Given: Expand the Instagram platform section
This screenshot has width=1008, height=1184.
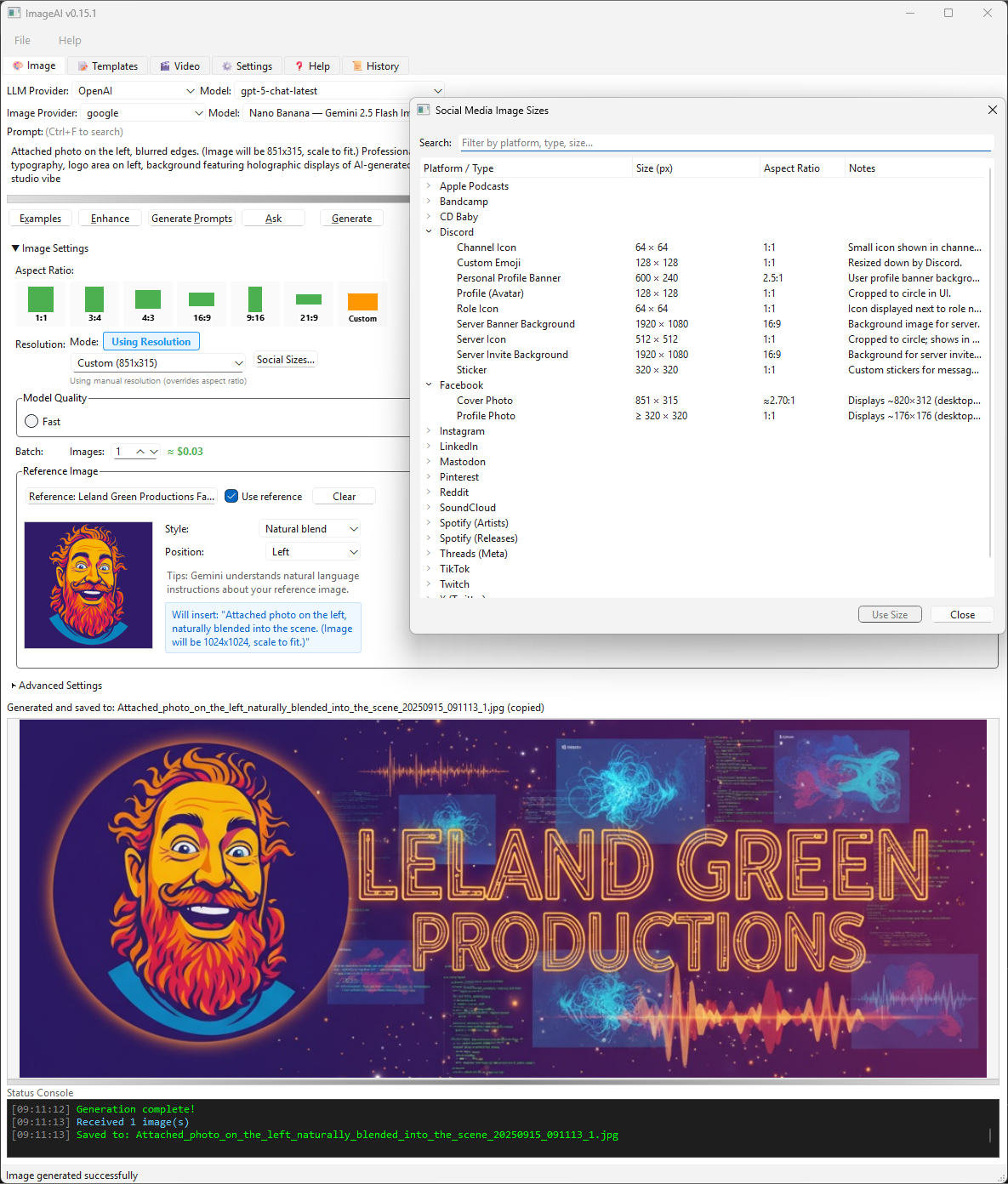Looking at the screenshot, I should coord(429,430).
